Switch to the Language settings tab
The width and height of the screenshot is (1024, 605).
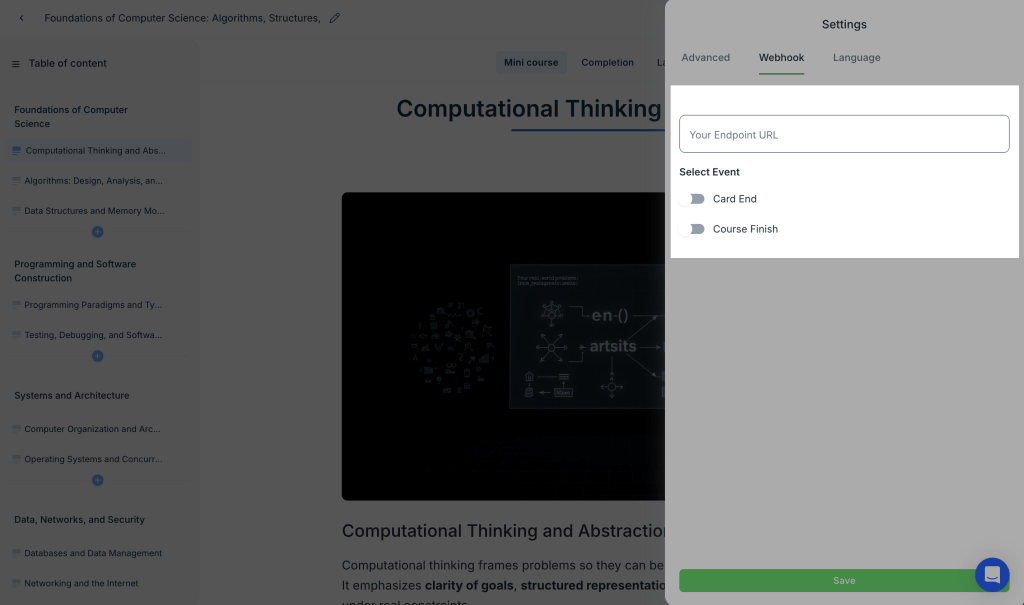click(x=856, y=58)
